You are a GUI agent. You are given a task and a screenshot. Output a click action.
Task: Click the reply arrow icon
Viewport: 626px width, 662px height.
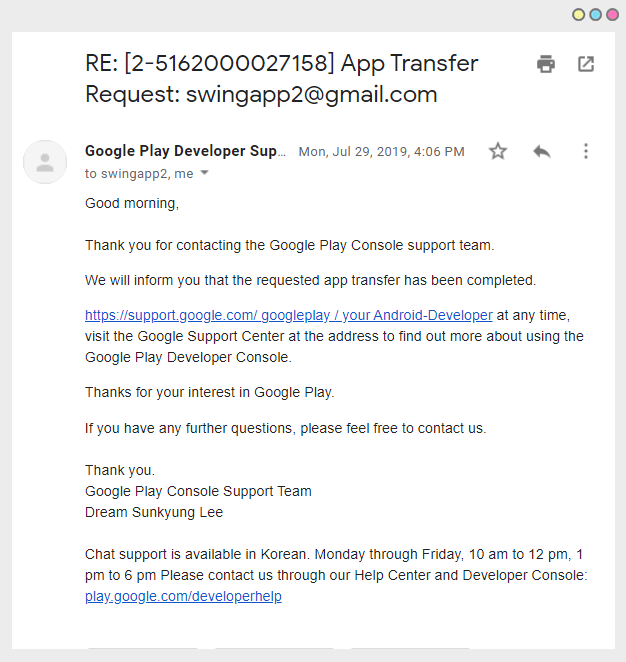tap(542, 152)
